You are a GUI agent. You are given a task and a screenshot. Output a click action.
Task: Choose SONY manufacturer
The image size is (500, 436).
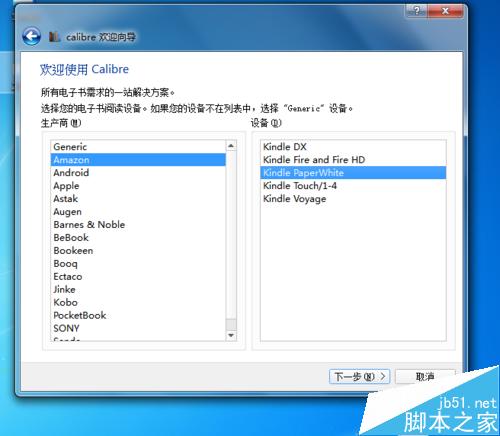click(x=138, y=328)
